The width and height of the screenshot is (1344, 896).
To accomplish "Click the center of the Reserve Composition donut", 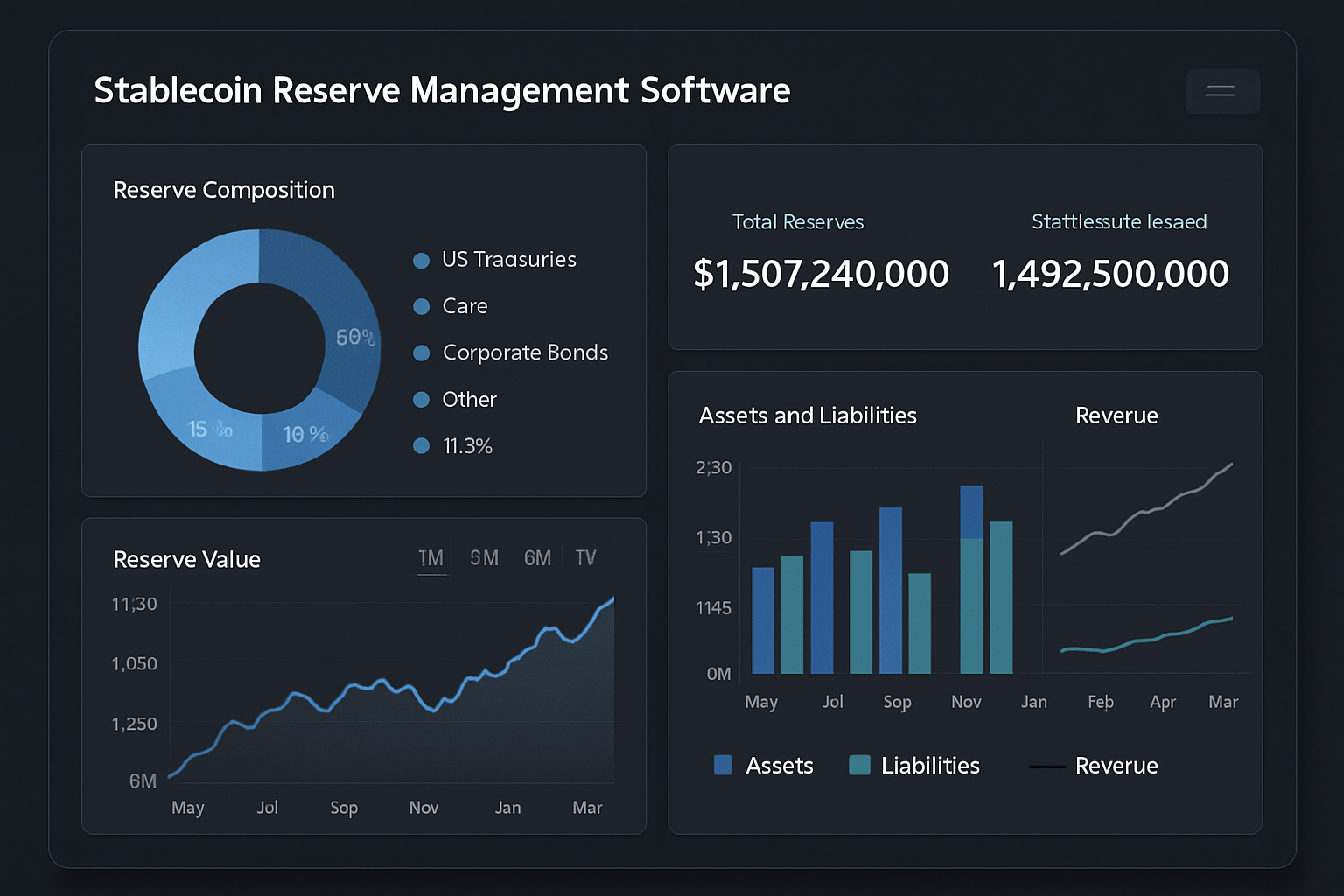I will tap(259, 348).
